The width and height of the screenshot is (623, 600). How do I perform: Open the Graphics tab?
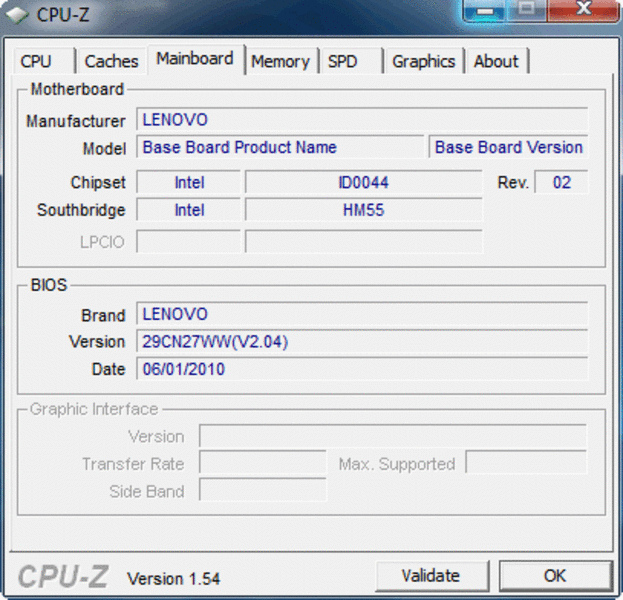(x=424, y=61)
